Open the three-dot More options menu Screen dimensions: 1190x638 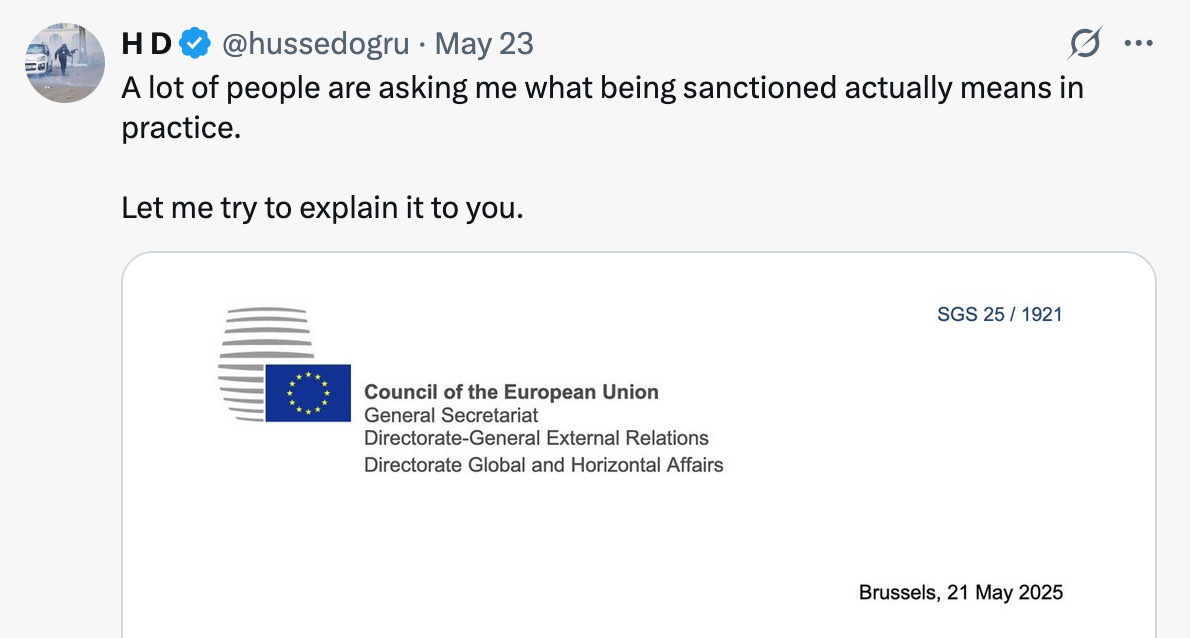click(x=1139, y=44)
